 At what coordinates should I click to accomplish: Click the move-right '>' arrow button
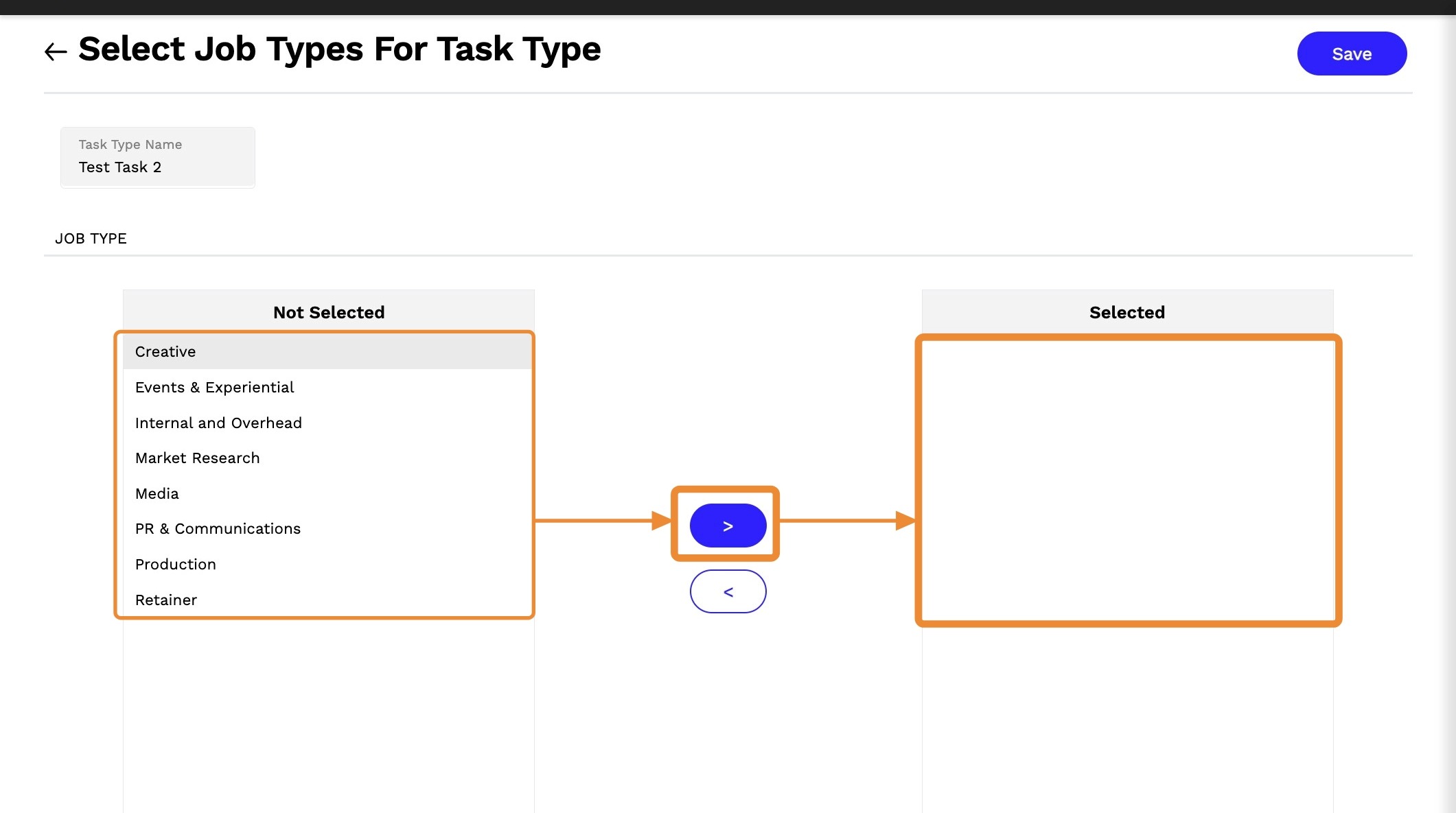coord(728,526)
